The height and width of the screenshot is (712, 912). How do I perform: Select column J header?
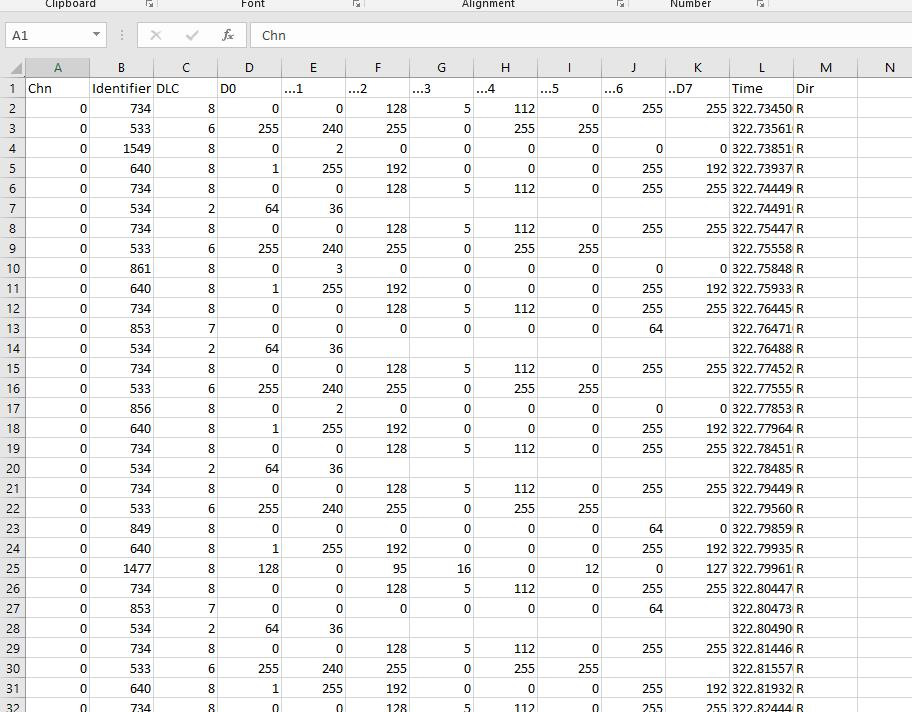coord(633,68)
